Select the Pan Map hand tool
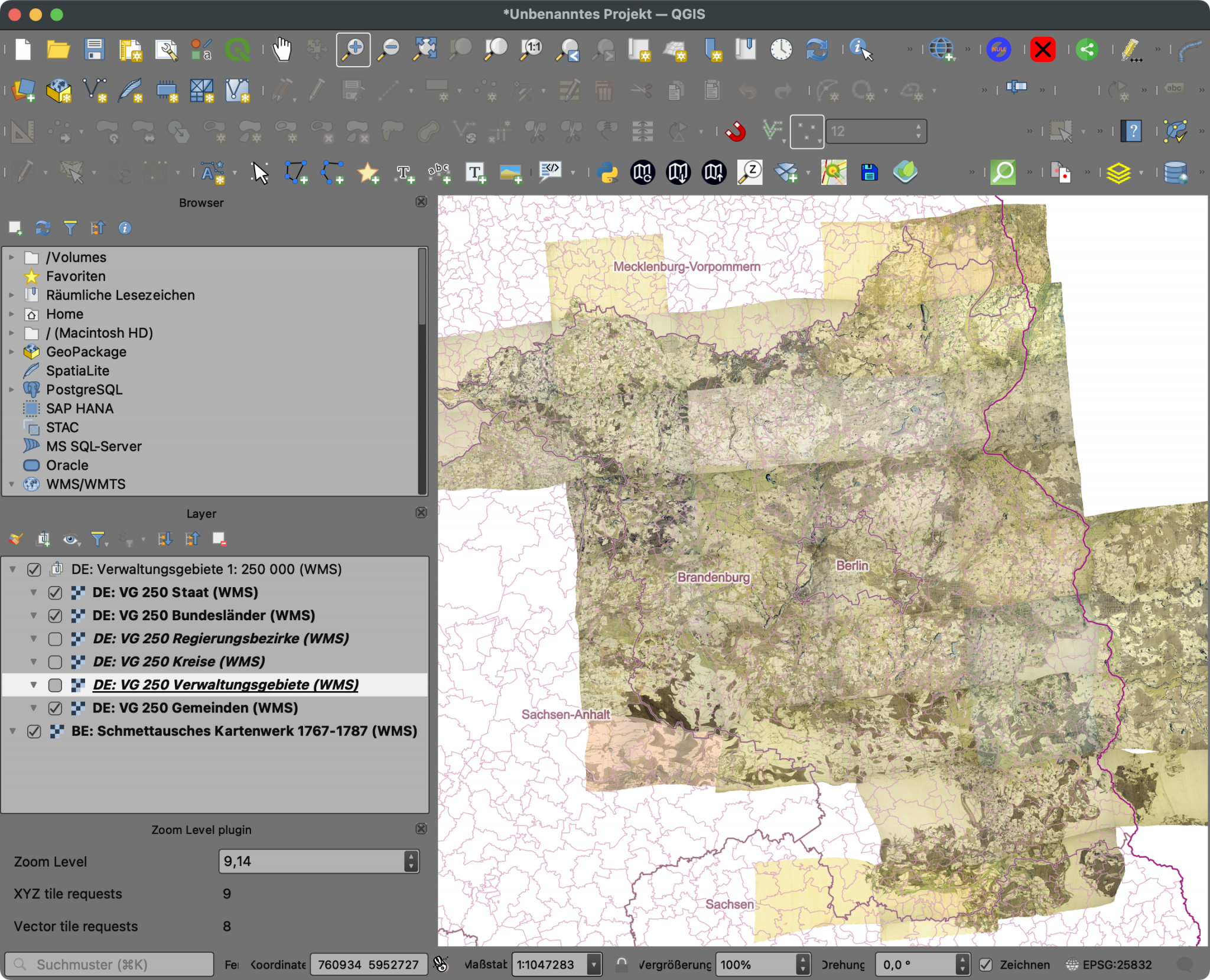The width and height of the screenshot is (1210, 980). click(x=282, y=50)
